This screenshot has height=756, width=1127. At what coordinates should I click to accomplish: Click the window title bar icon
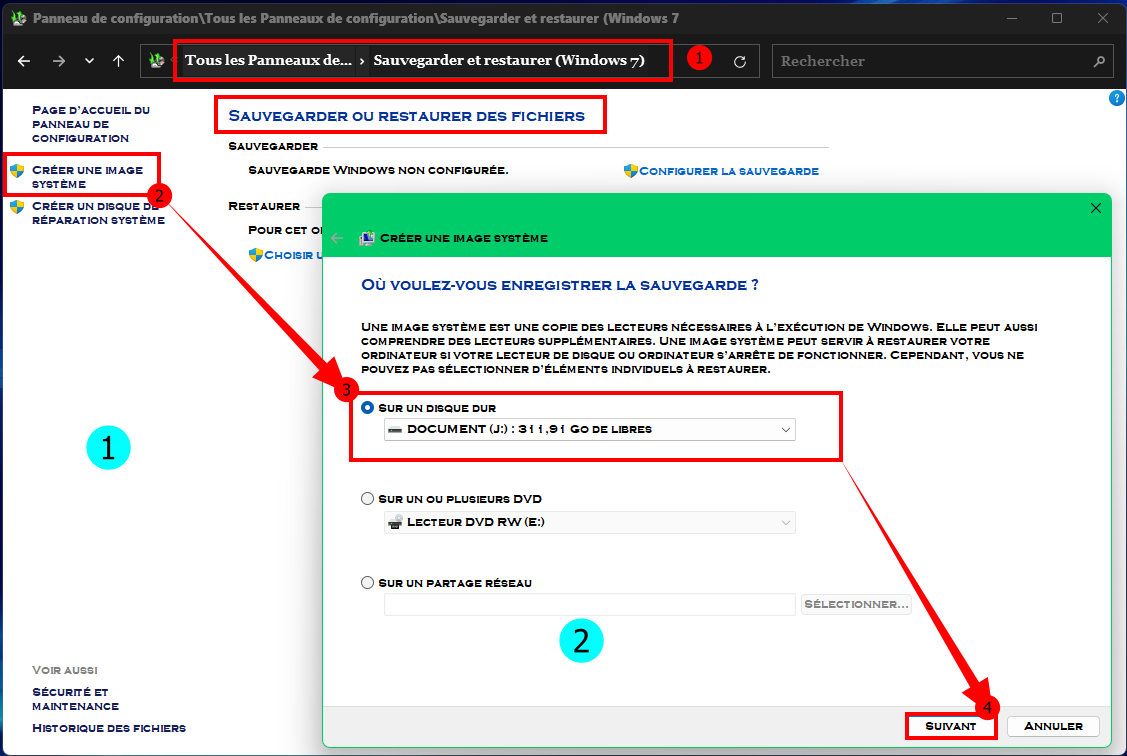click(19, 18)
